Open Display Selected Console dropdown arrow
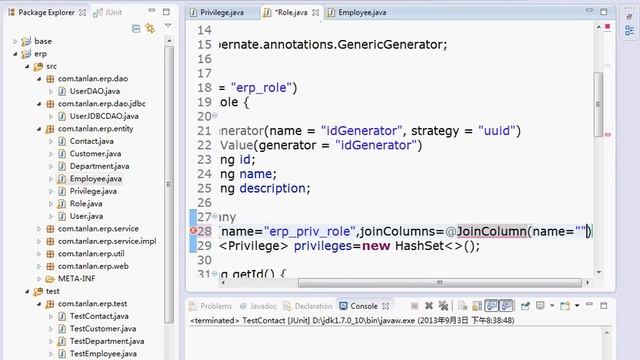 tap(552, 306)
